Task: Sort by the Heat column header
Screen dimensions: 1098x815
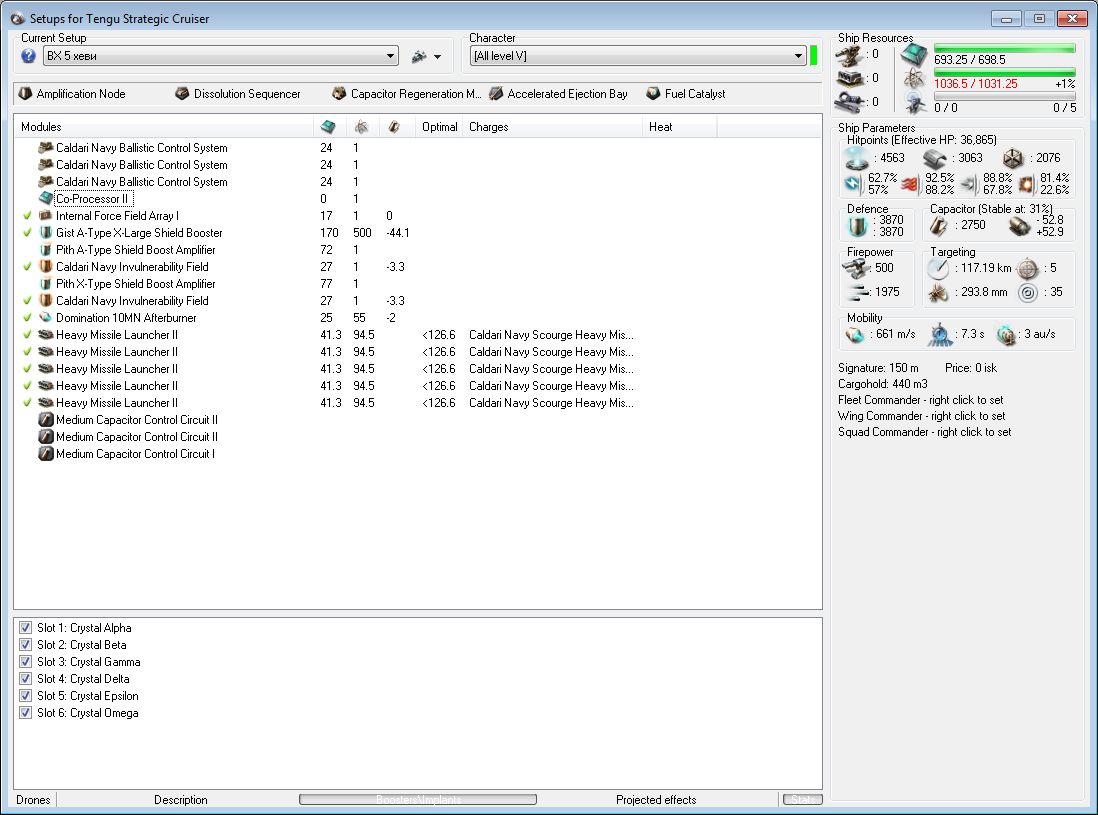Action: pyautogui.click(x=679, y=127)
